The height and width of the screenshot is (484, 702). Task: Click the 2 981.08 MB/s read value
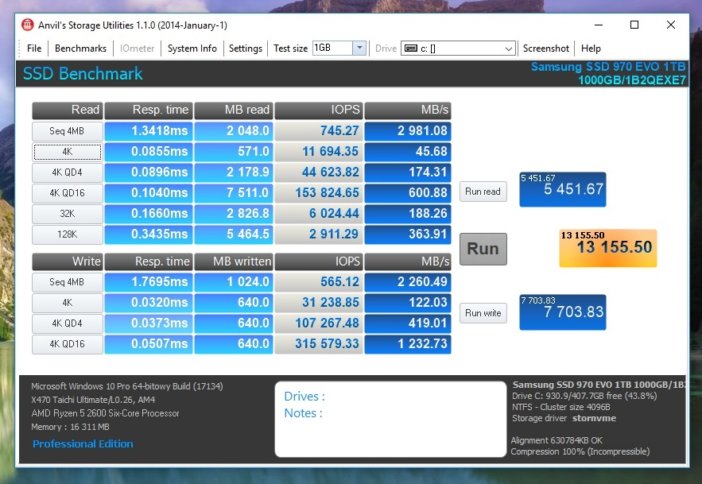click(x=408, y=131)
